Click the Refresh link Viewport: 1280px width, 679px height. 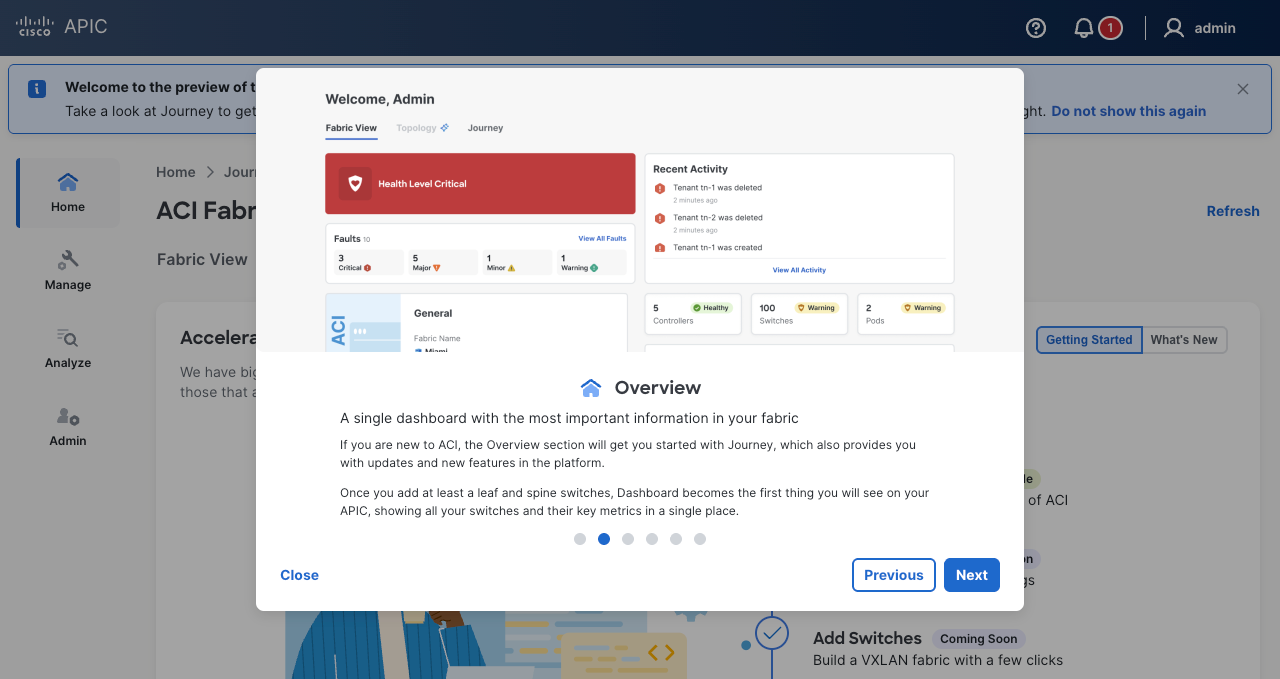pos(1232,211)
